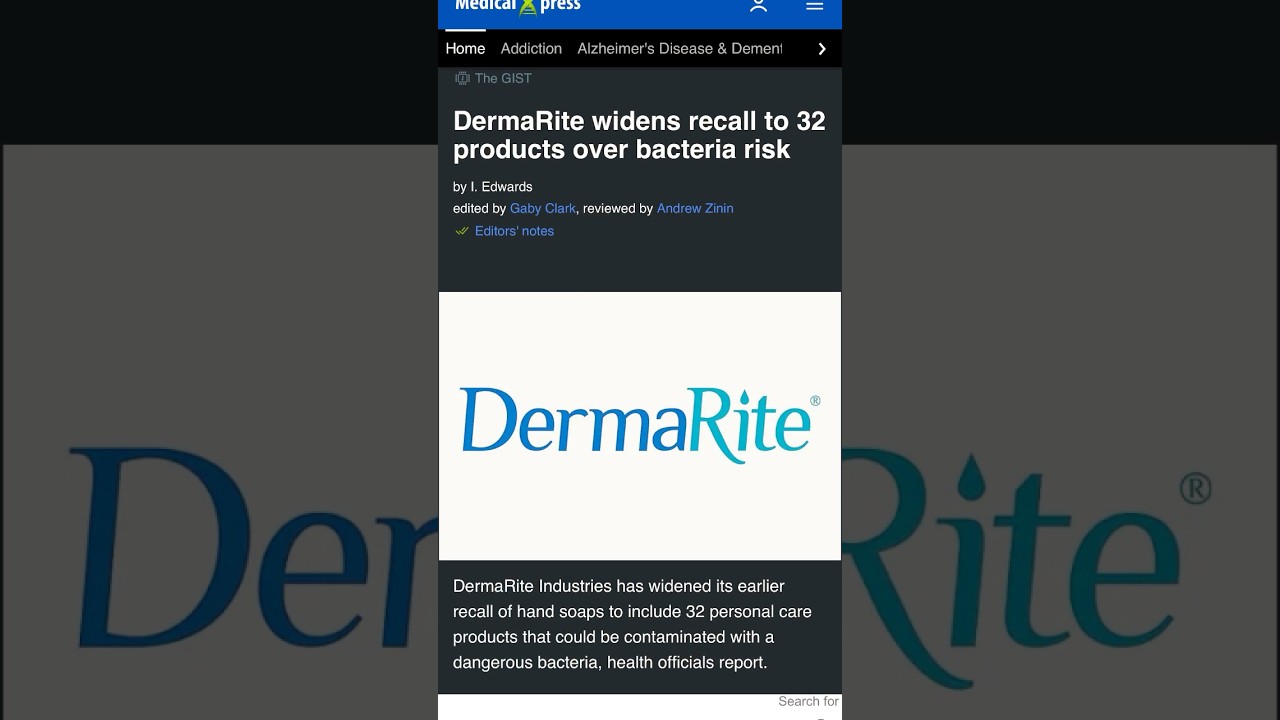Open the Editors' notes link
This screenshot has width=1280, height=720.
[514, 231]
